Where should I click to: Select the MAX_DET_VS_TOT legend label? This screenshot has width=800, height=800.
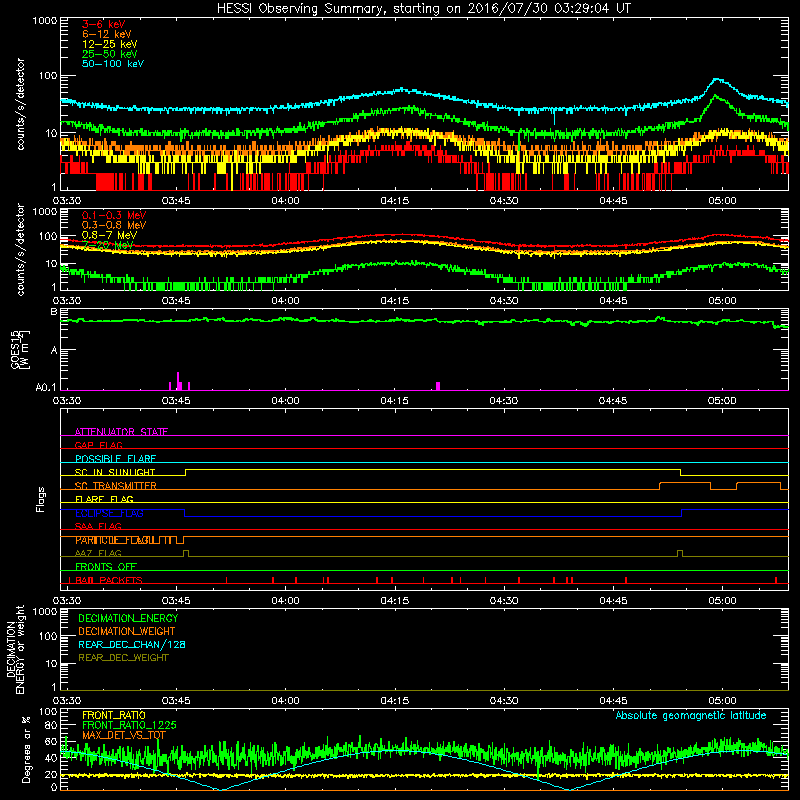point(124,735)
